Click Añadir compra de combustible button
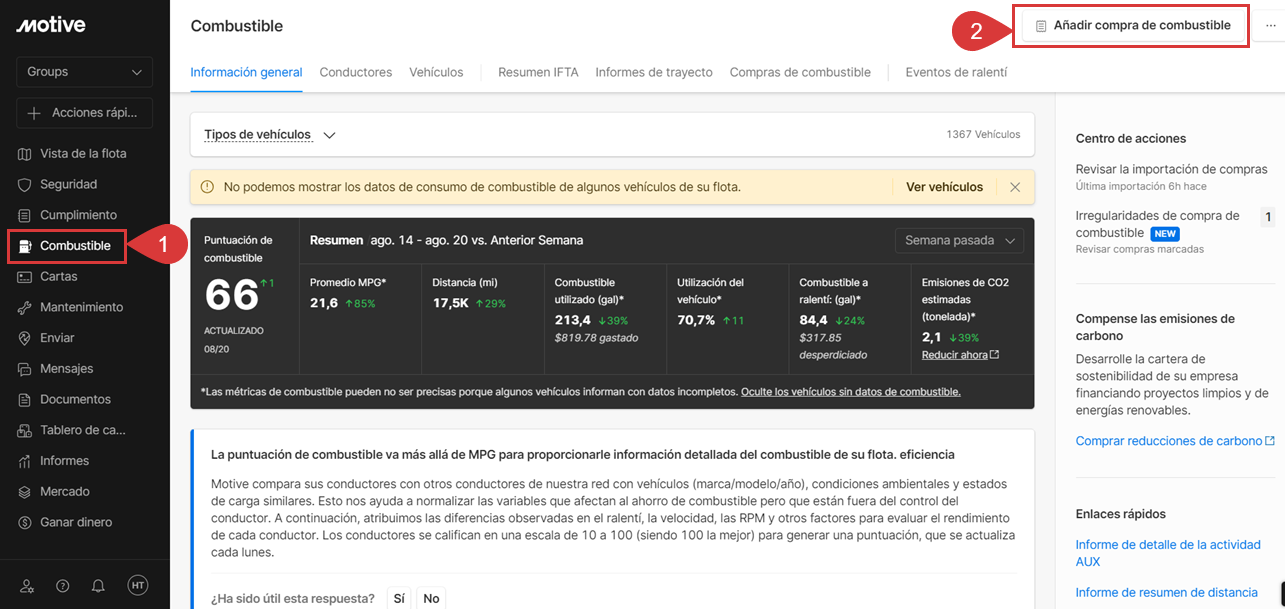Screen dimensions: 1285x609 click(x=1133, y=25)
